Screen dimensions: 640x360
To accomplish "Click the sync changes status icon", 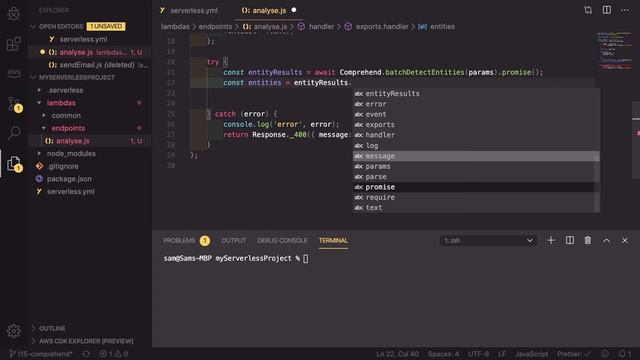I will coord(86,354).
